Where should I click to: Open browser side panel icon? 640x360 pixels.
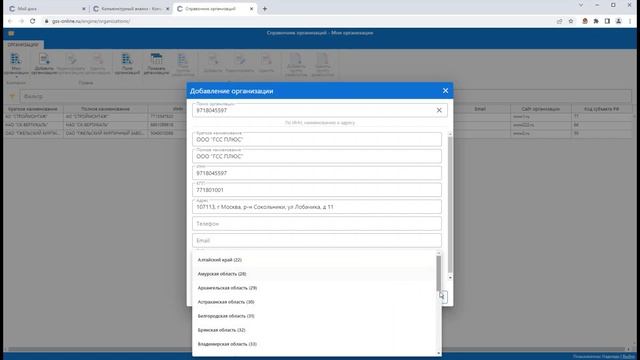[607, 21]
